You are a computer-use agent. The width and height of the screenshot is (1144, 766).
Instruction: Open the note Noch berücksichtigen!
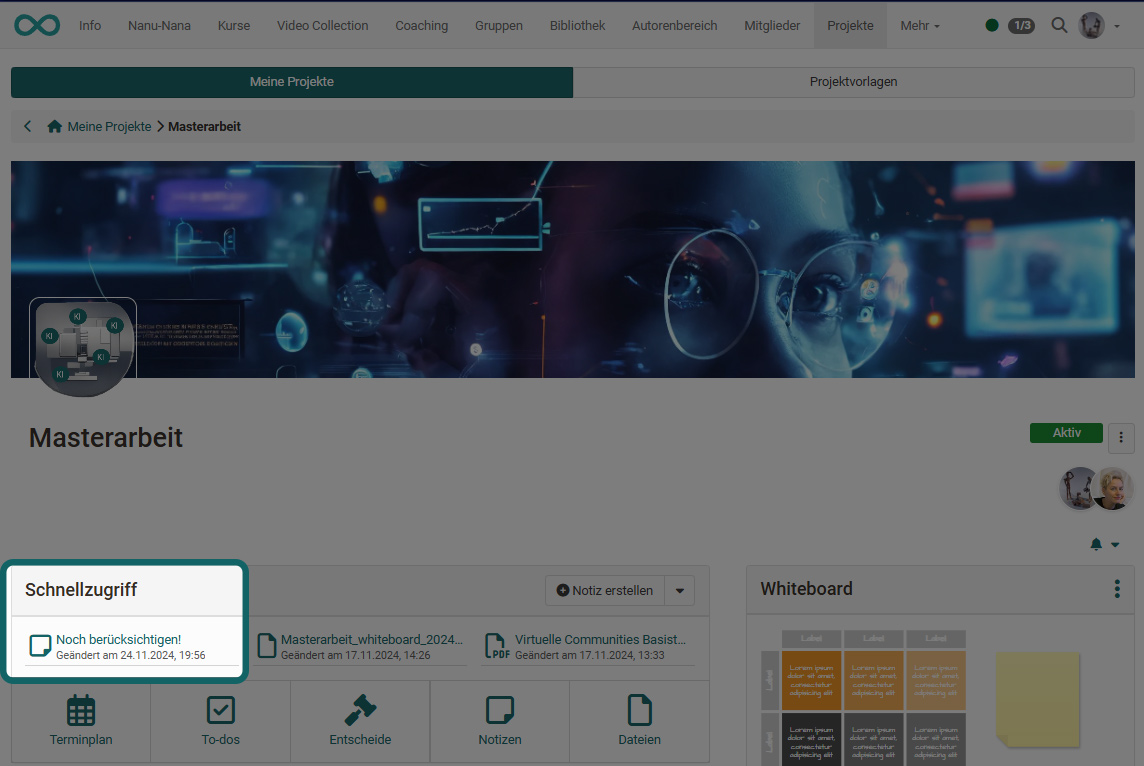click(118, 640)
